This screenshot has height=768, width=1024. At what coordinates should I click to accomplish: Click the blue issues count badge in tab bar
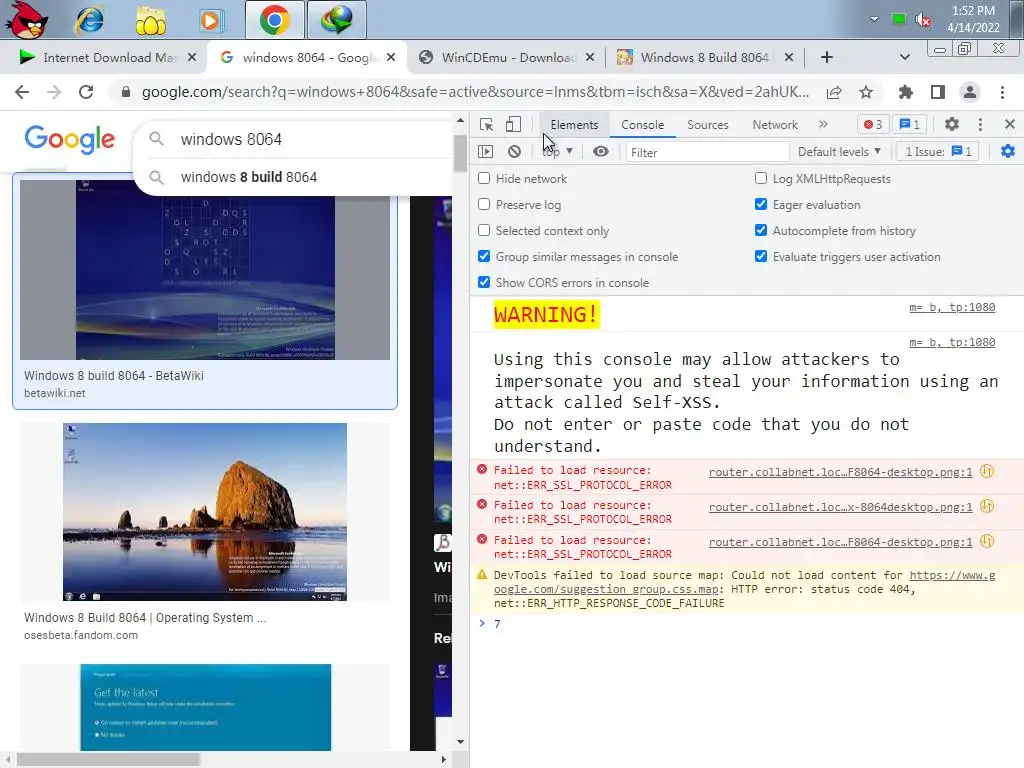(x=910, y=124)
